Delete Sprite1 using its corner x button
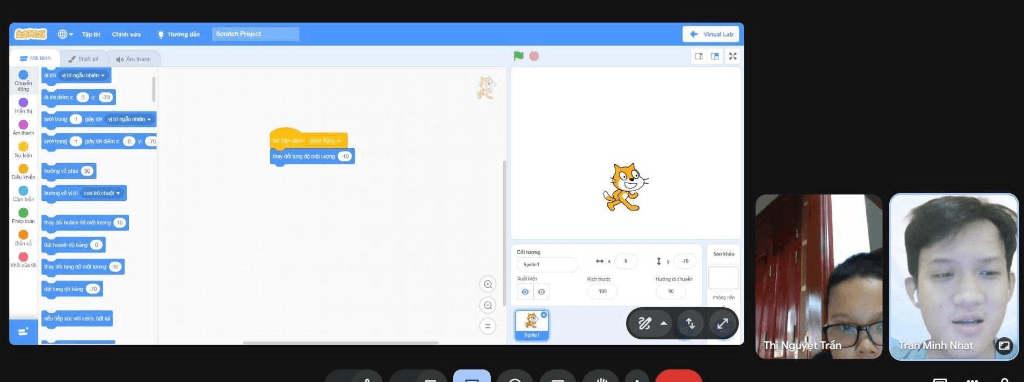The height and width of the screenshot is (382, 1024). tap(544, 315)
